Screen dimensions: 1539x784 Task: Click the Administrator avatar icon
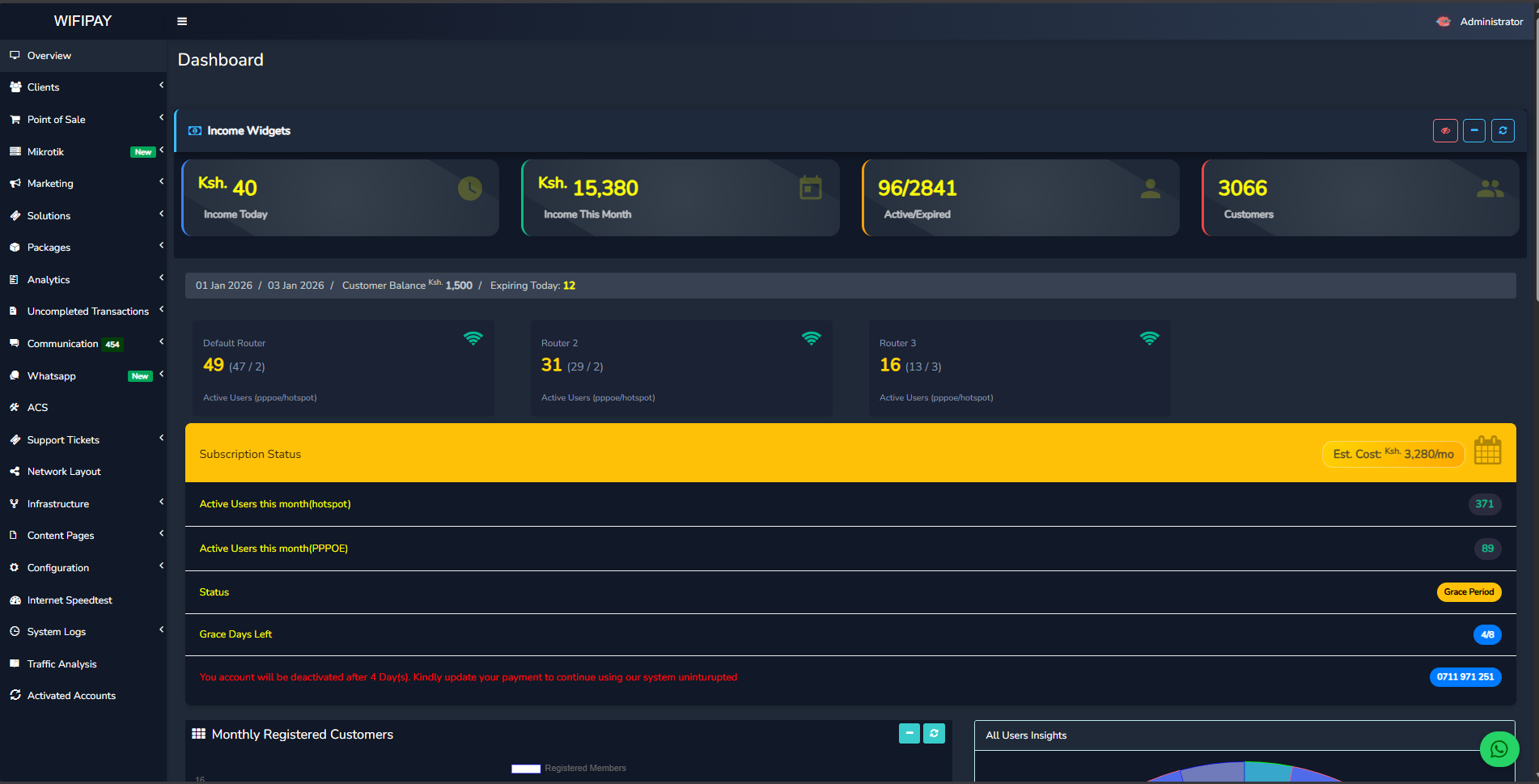coord(1444,22)
